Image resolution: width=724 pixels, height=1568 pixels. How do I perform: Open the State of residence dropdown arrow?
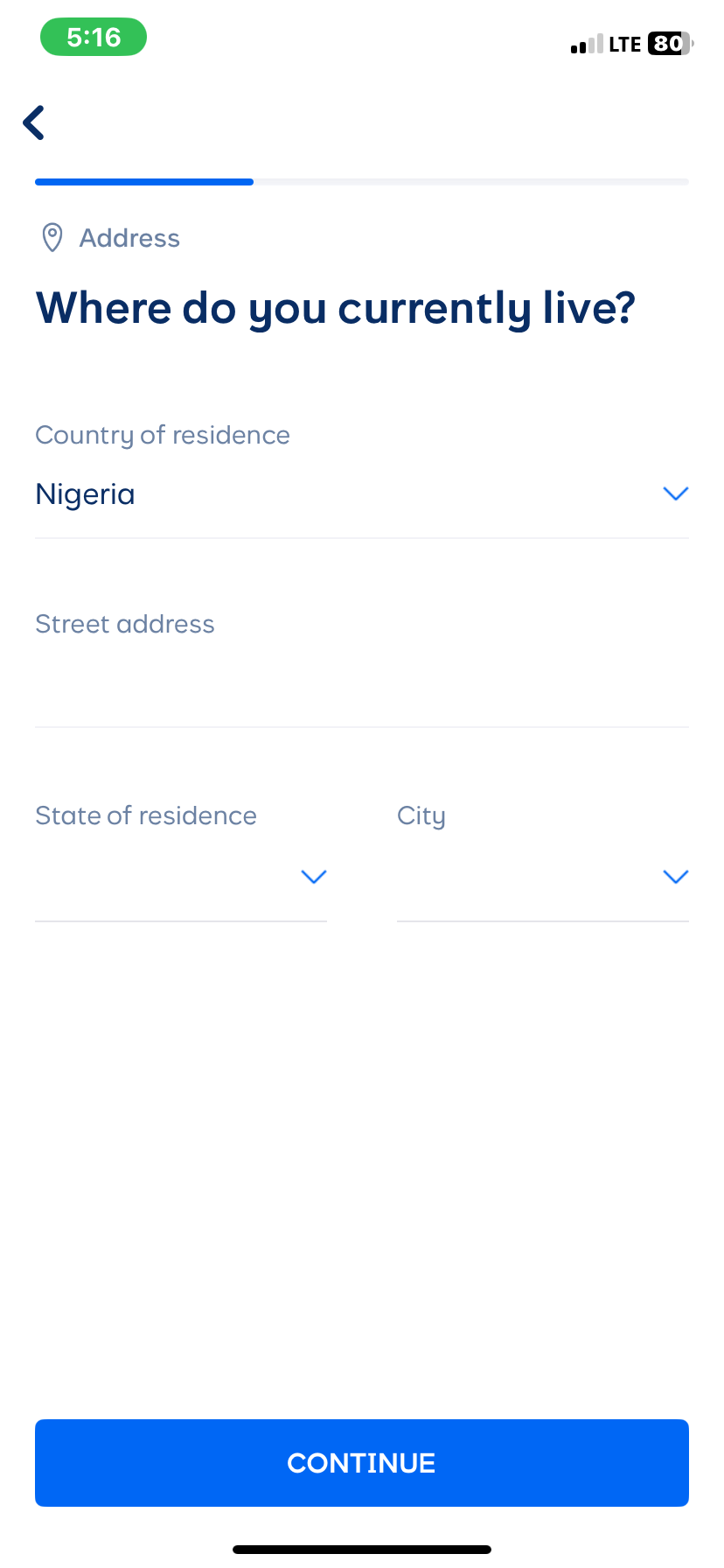[313, 877]
